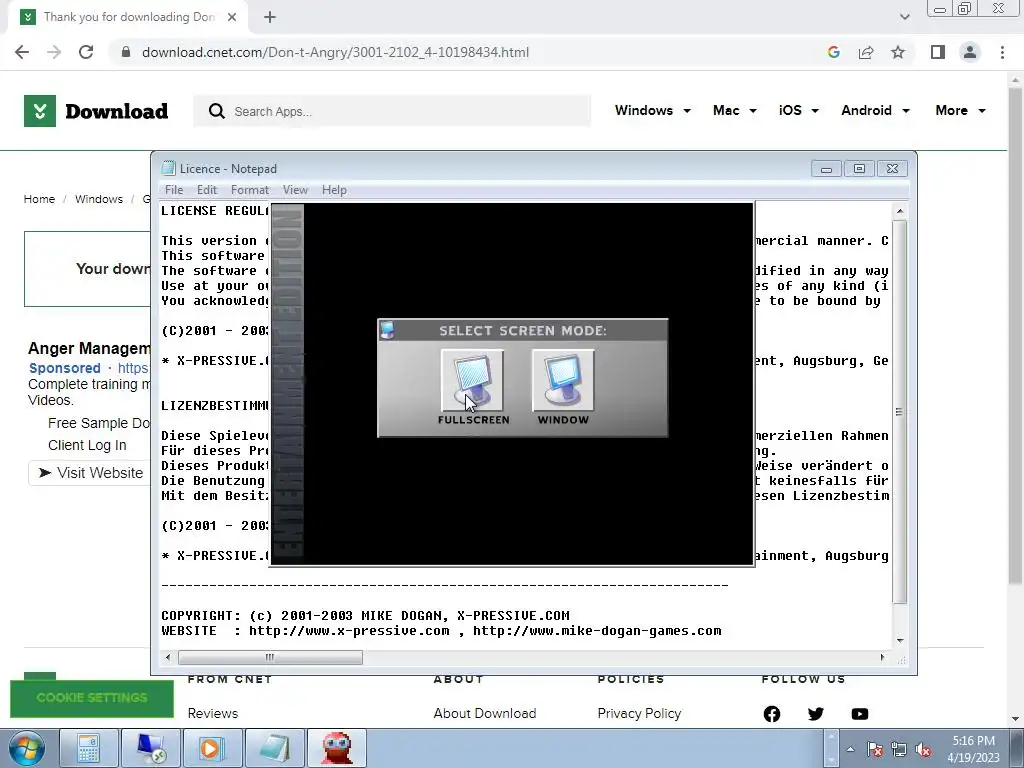Click the padlock site info icon
This screenshot has height=768, width=1024.
(126, 52)
